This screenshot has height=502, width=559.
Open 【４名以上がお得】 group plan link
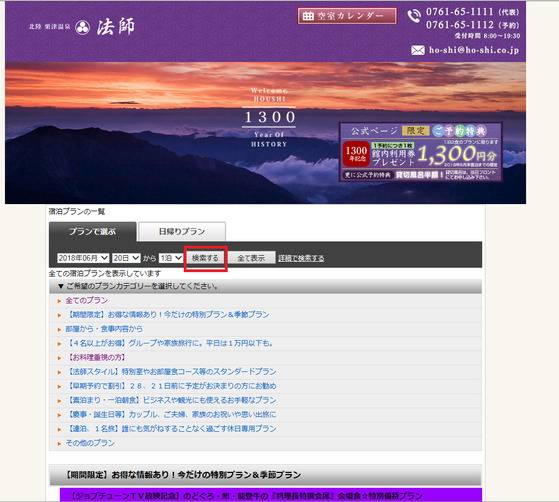(x=170, y=343)
